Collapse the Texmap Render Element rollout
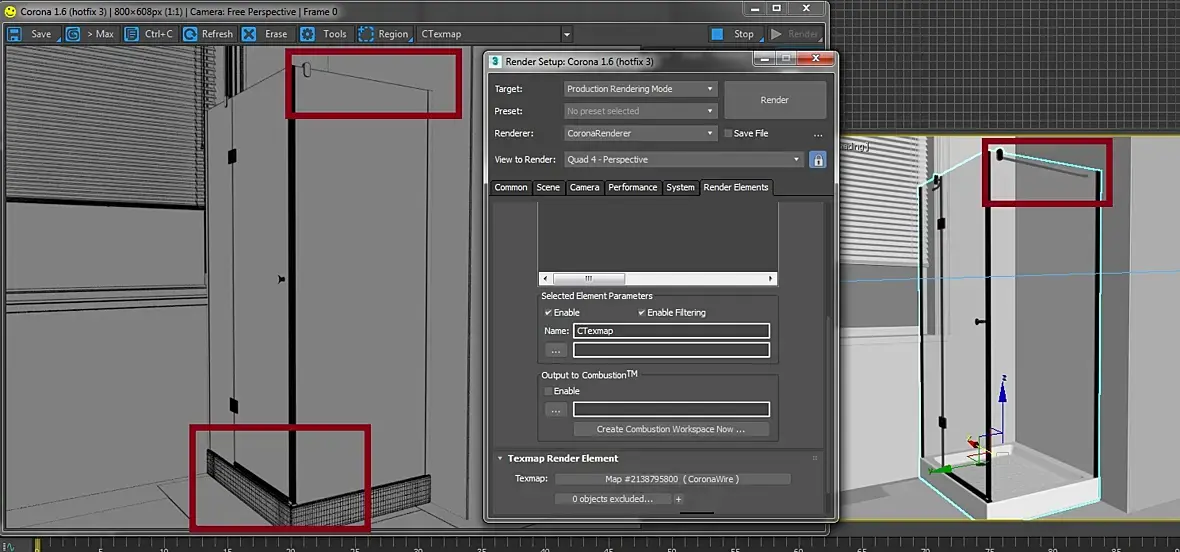 click(x=500, y=458)
